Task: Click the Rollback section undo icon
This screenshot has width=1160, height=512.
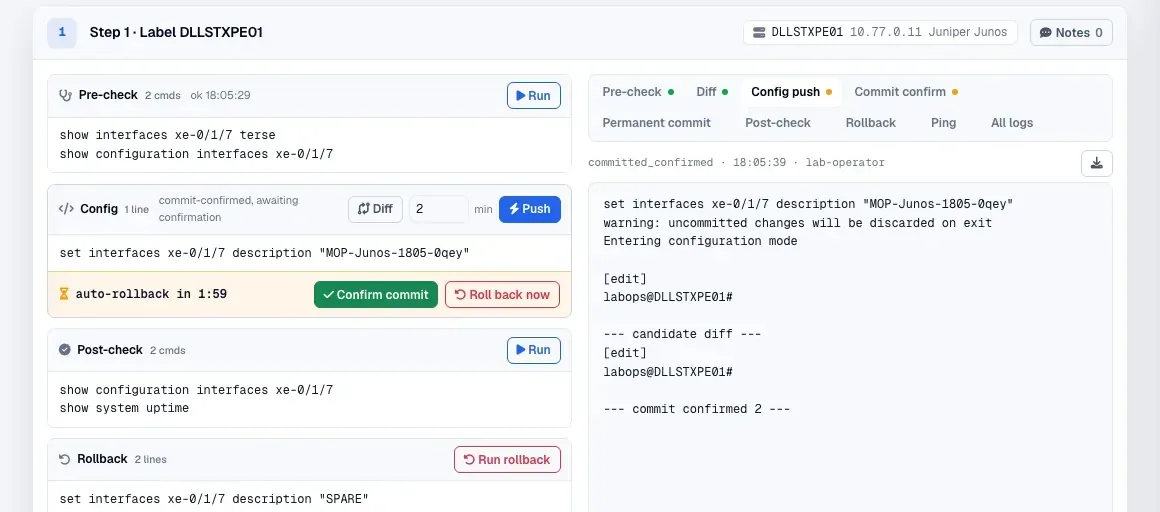Action: (64, 459)
